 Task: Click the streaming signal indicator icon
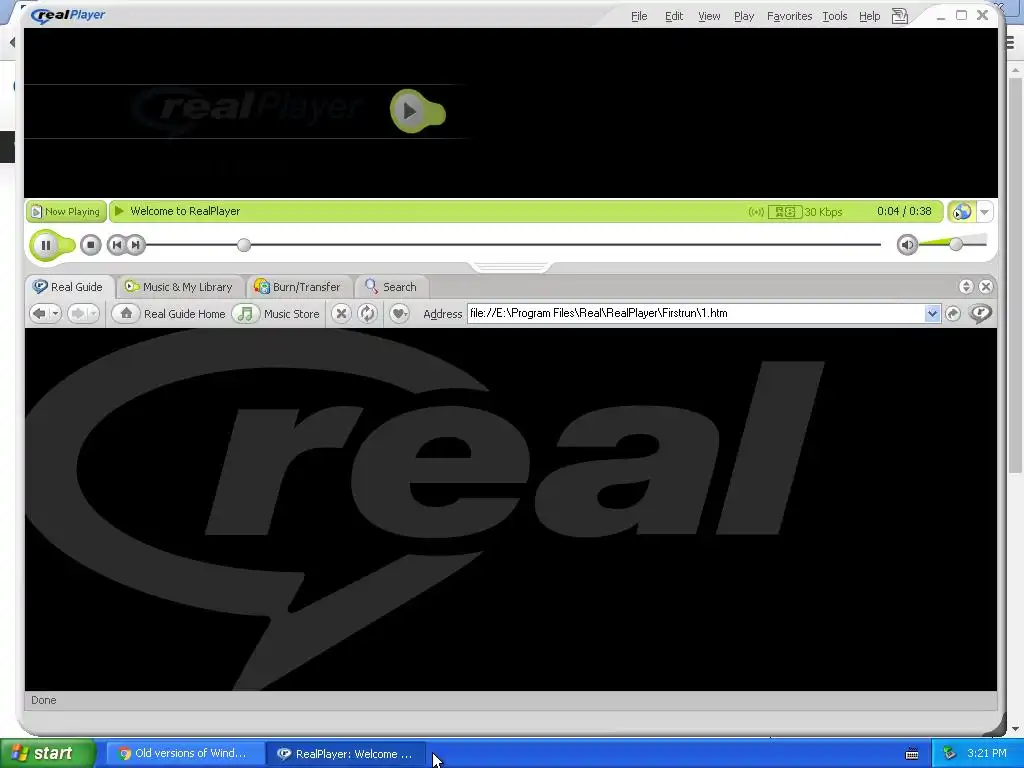(x=756, y=212)
